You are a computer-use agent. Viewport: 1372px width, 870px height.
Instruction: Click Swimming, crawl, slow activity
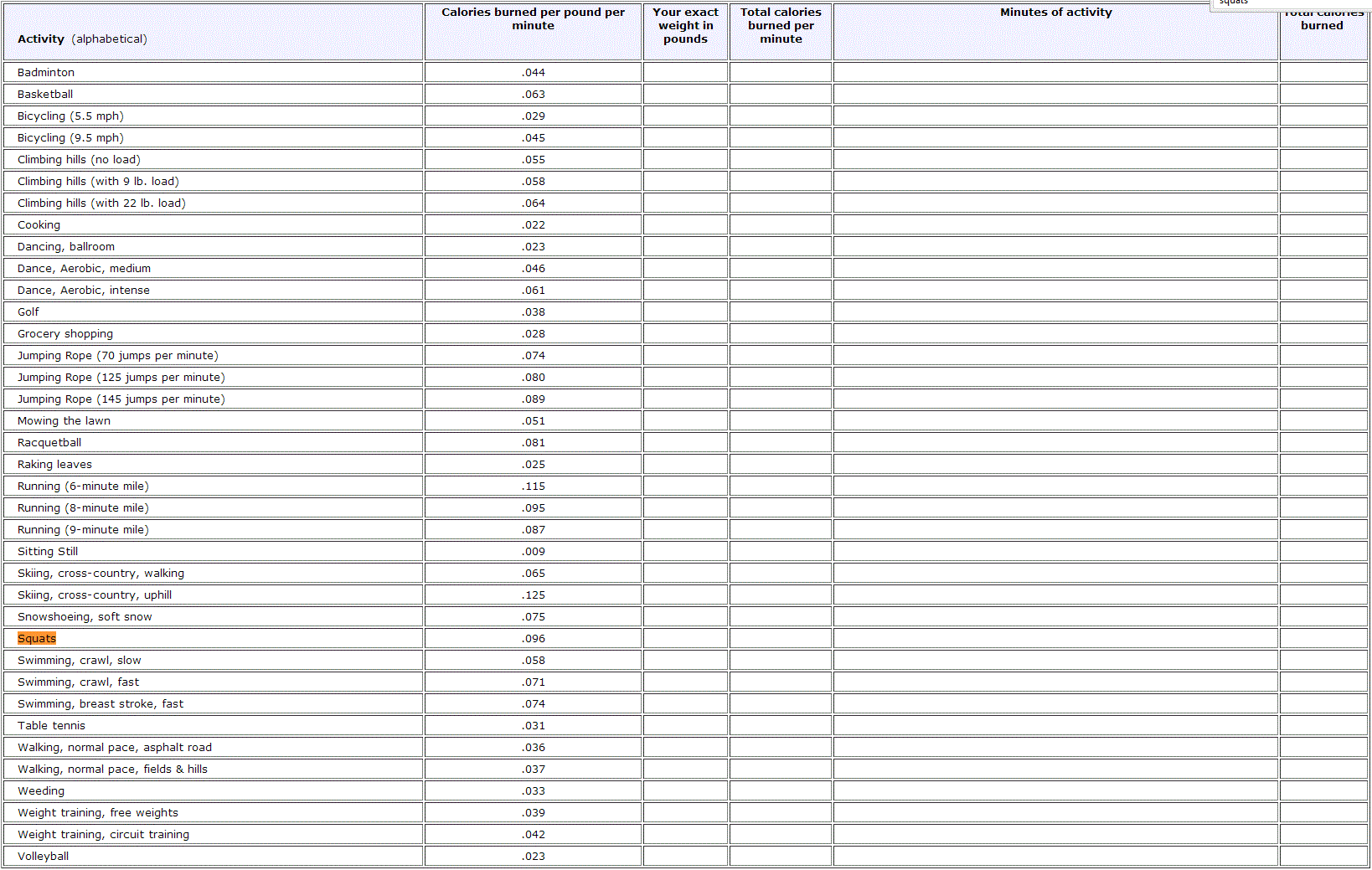click(x=80, y=660)
